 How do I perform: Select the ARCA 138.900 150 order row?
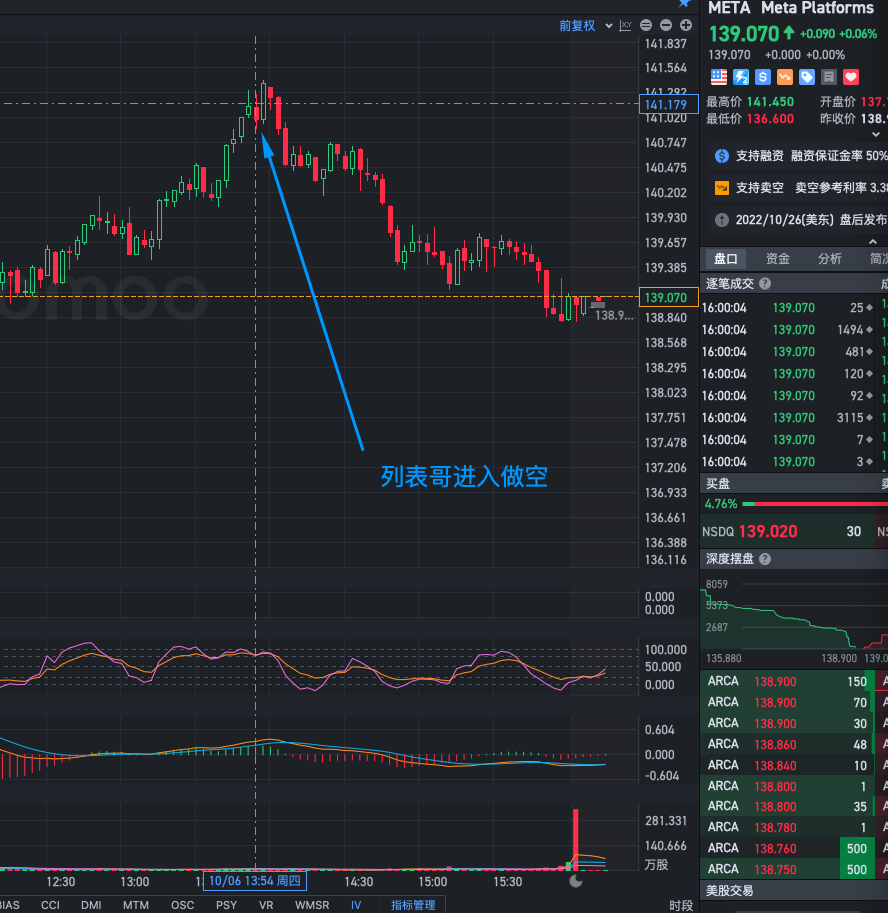[787, 681]
